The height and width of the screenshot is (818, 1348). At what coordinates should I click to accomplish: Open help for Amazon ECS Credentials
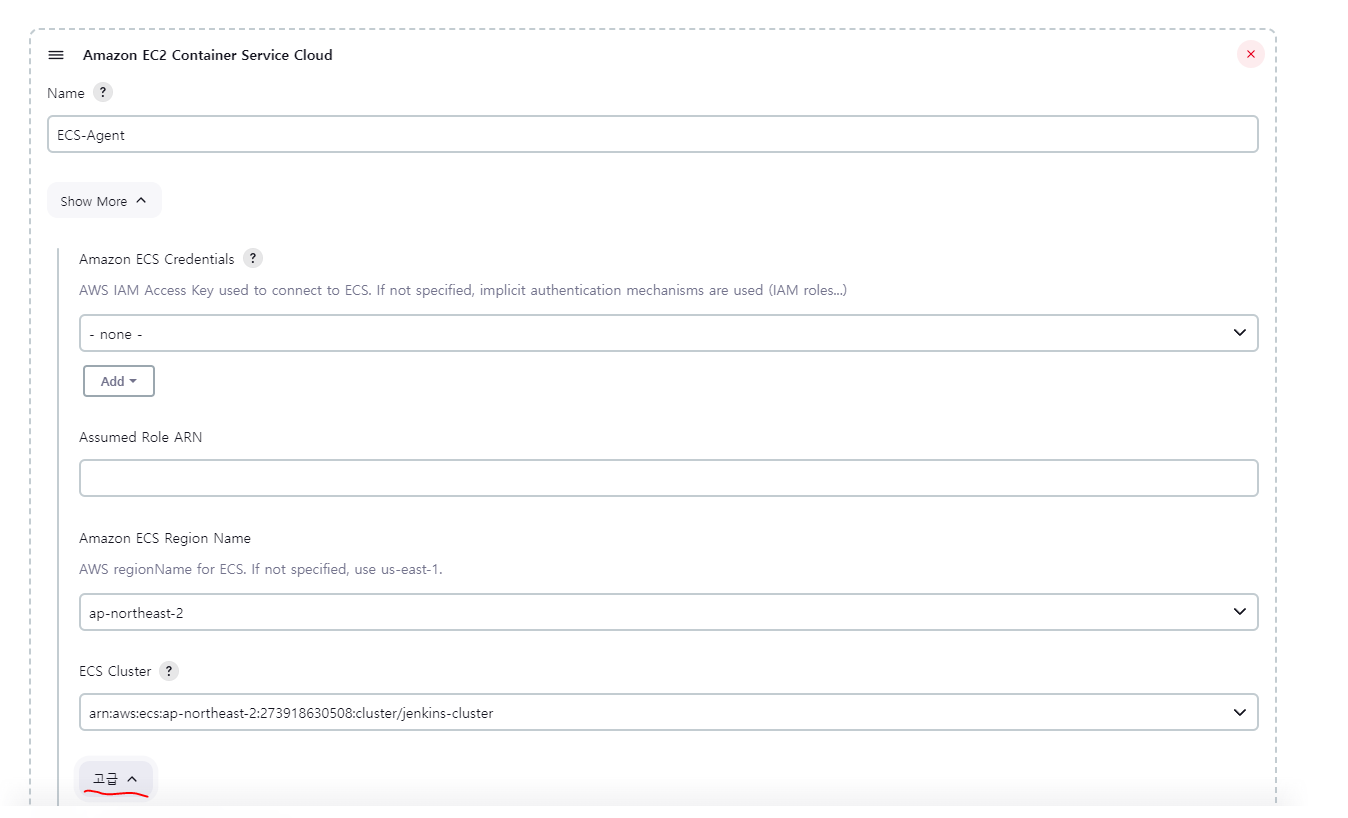(x=253, y=258)
